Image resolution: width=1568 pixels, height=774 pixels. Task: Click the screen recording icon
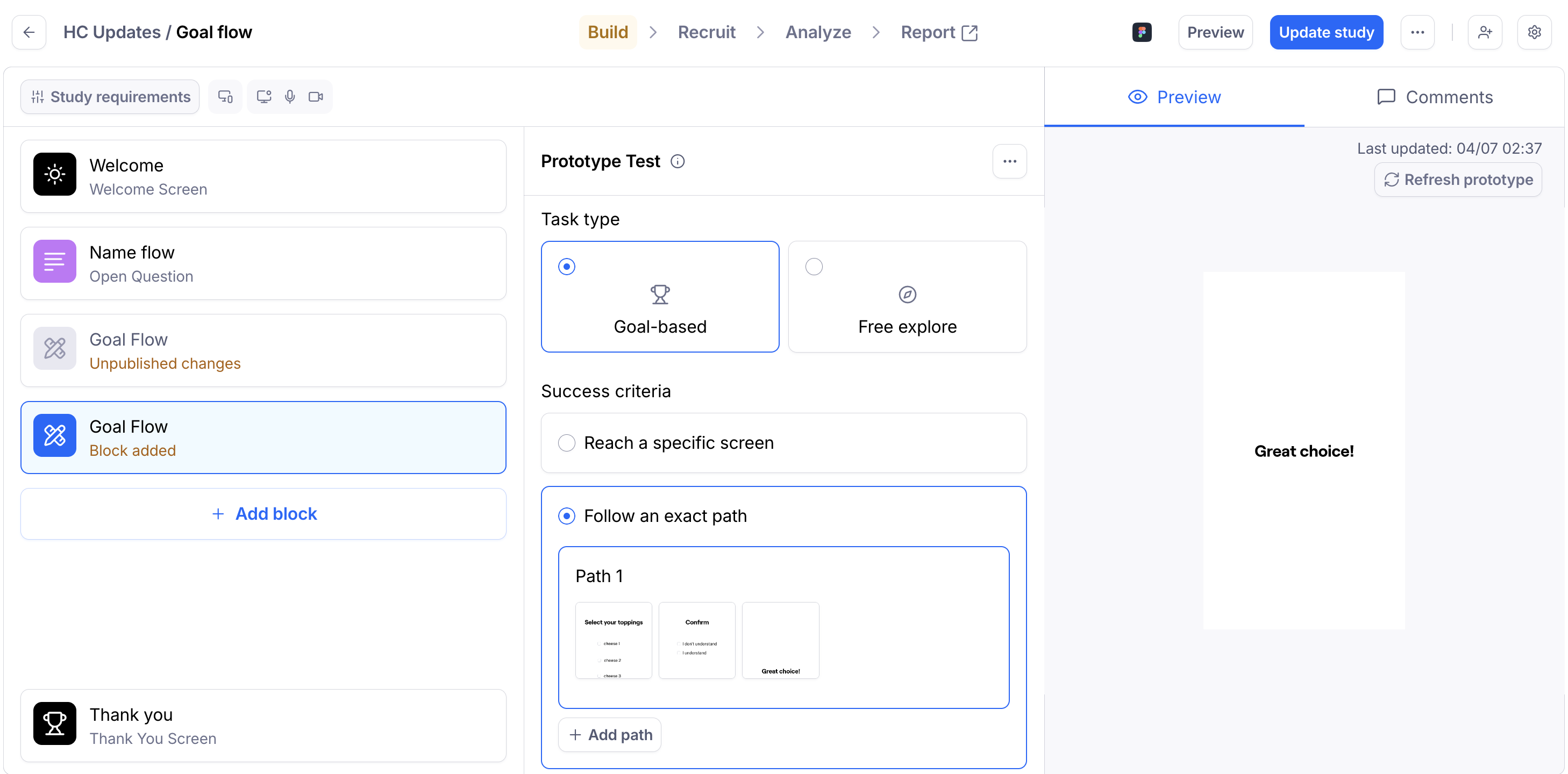263,97
